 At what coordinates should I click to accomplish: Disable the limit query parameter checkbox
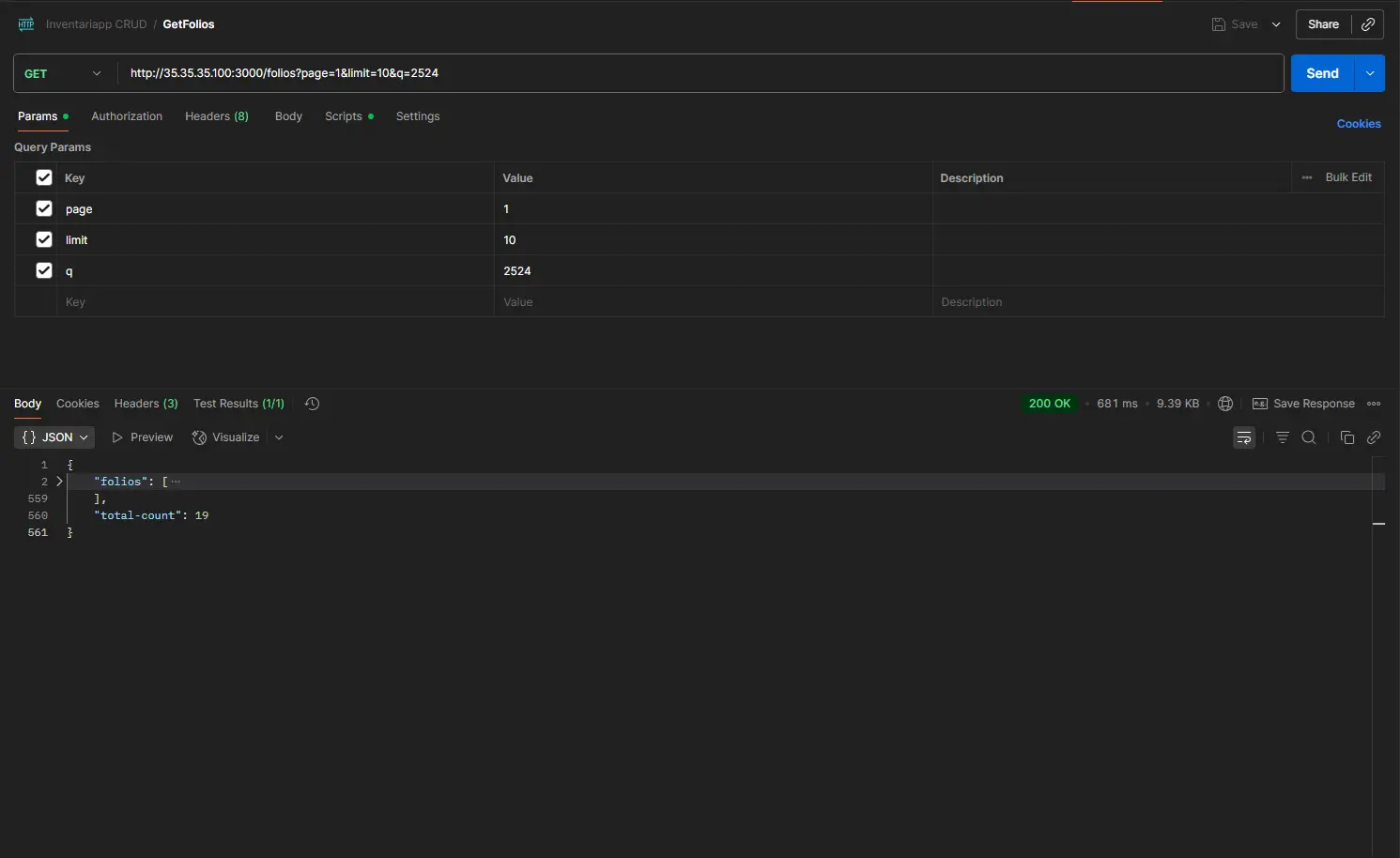pyautogui.click(x=44, y=239)
